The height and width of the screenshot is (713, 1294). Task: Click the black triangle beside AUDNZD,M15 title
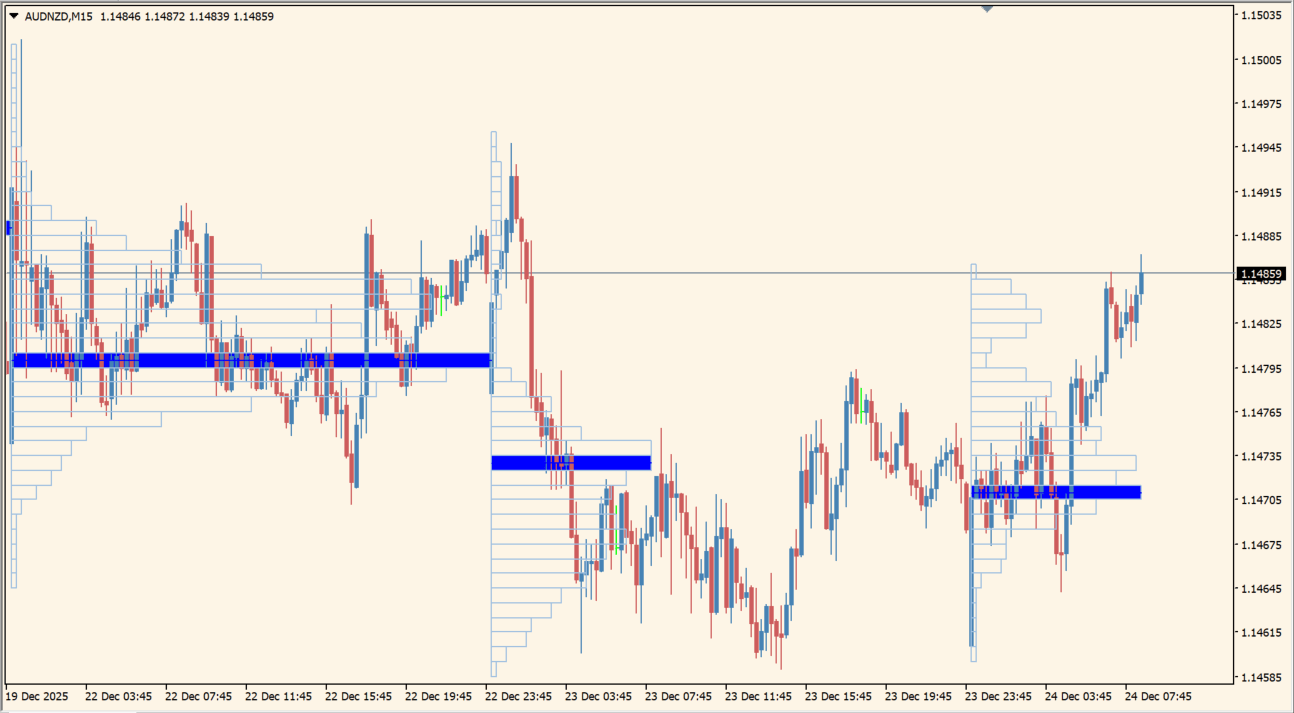point(14,16)
